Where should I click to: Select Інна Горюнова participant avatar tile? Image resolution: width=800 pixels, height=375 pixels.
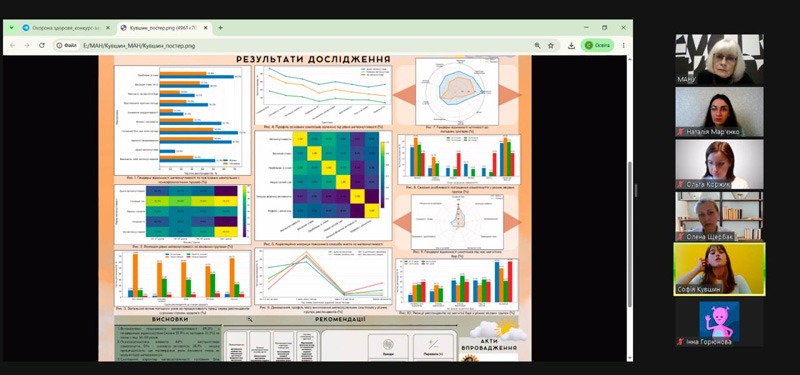point(719,321)
